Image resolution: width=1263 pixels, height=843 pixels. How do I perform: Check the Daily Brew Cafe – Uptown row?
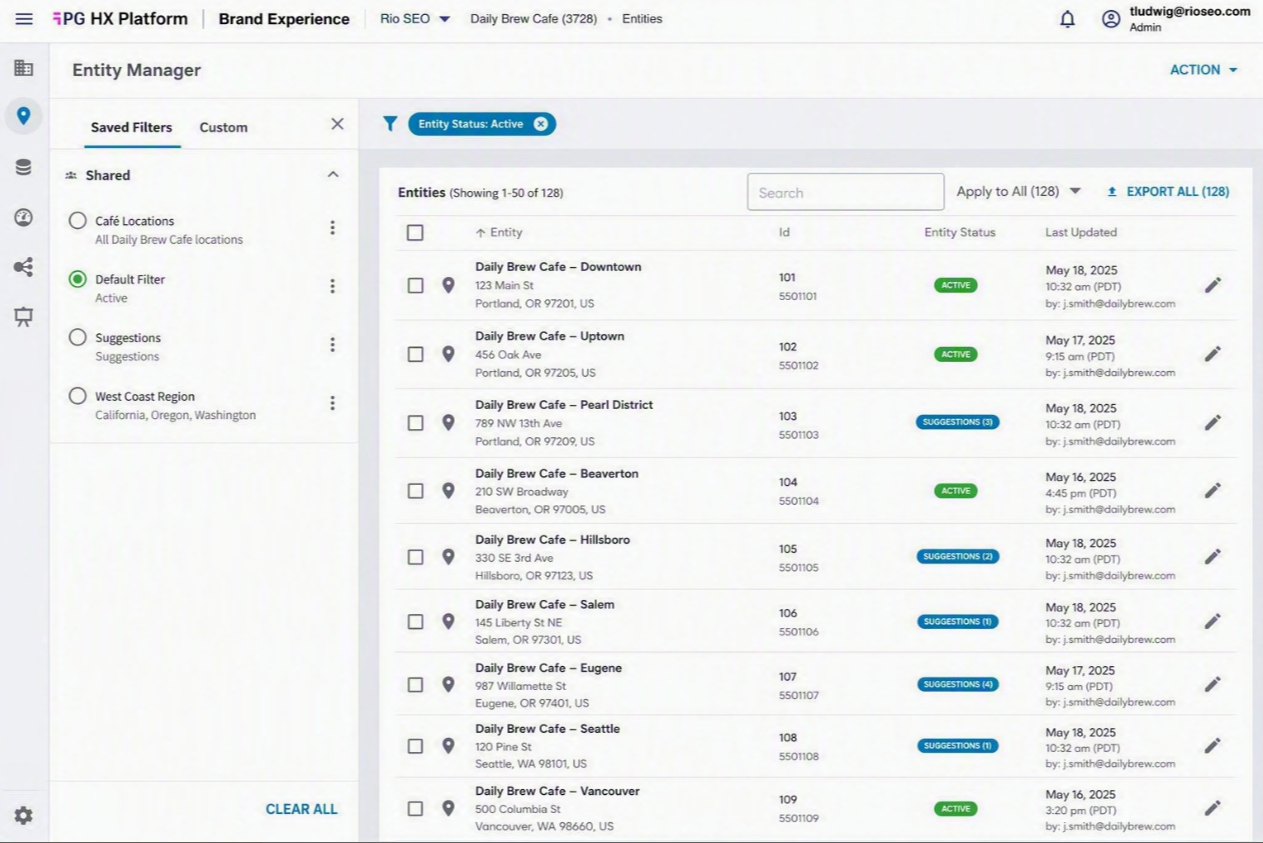[x=415, y=354]
